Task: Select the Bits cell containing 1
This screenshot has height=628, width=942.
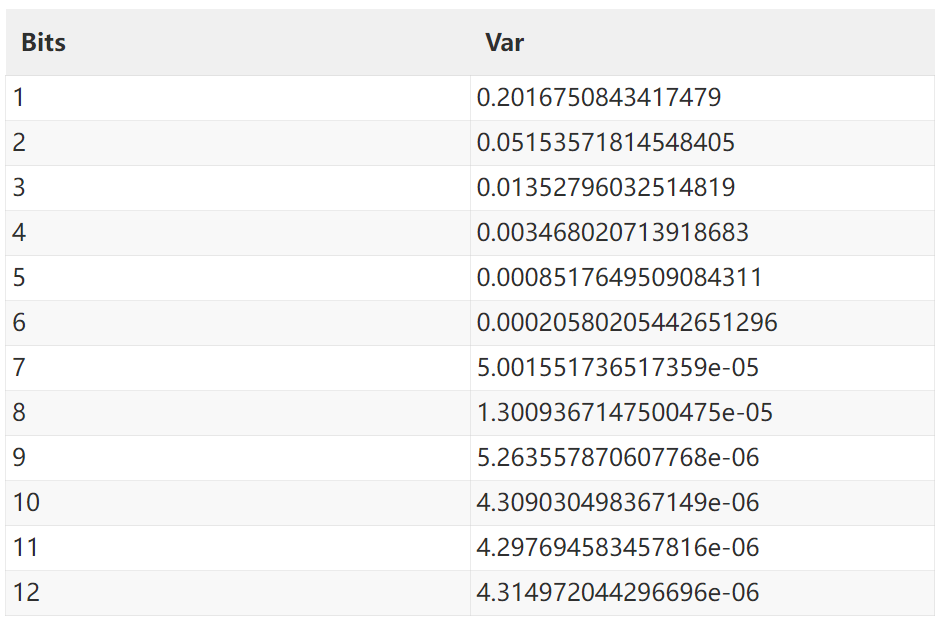Action: [x=19, y=98]
